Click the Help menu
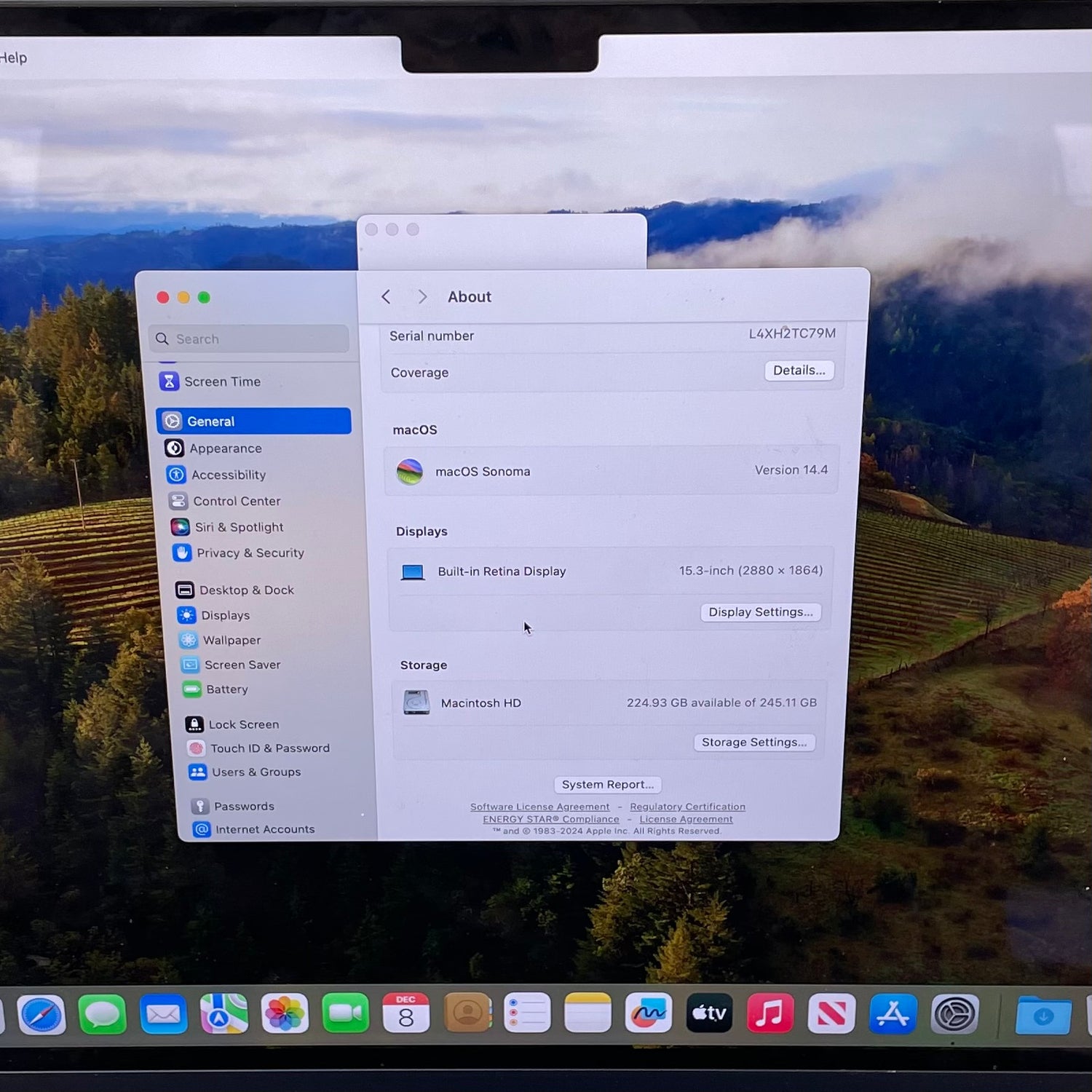 coord(13,58)
